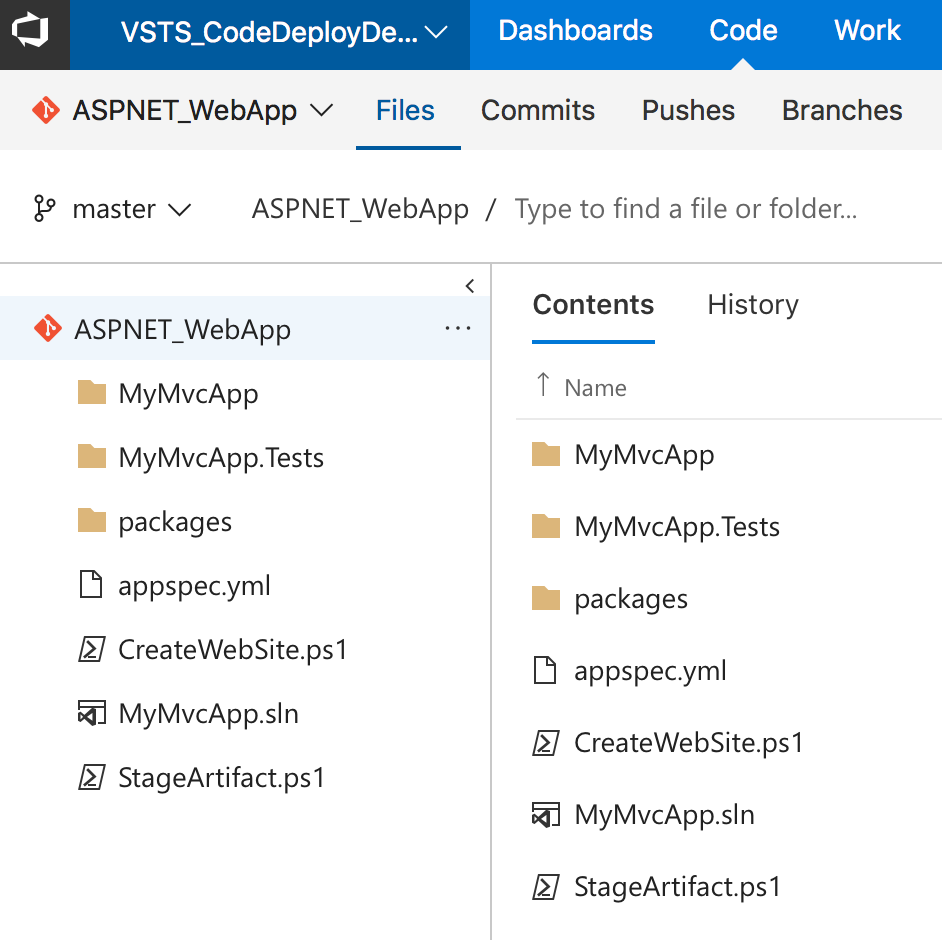942x940 pixels.
Task: Open the Branches tab
Action: coord(842,111)
